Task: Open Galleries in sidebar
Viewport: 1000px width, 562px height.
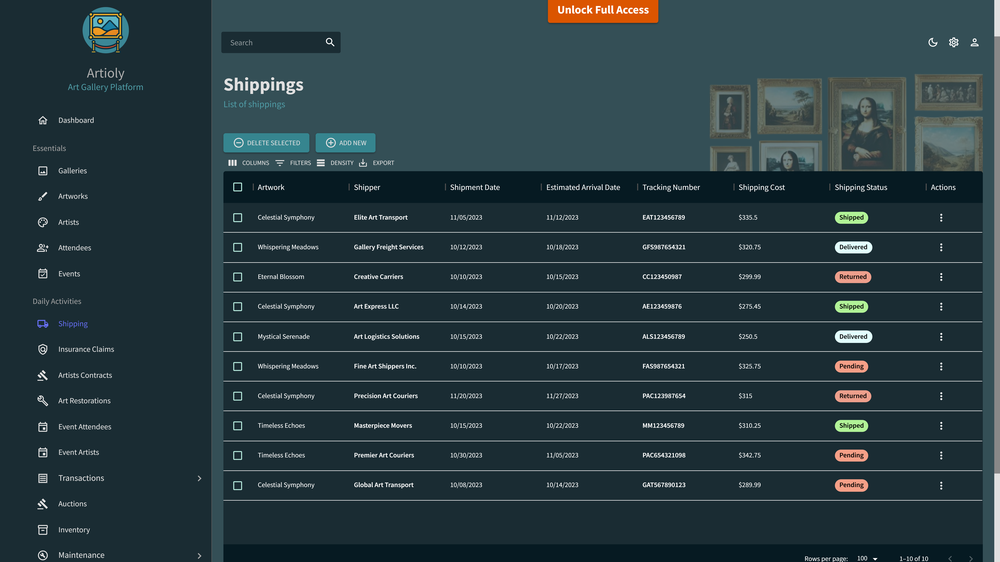Action: (72, 170)
